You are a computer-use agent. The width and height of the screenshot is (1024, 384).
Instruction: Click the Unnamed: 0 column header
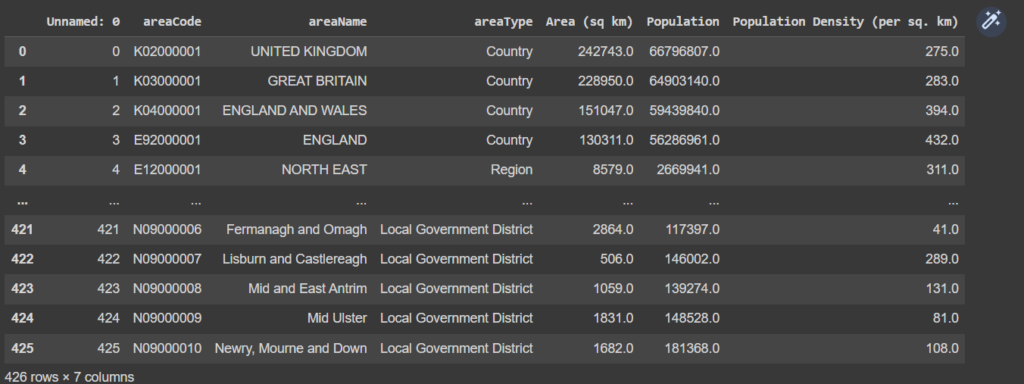[x=83, y=22]
